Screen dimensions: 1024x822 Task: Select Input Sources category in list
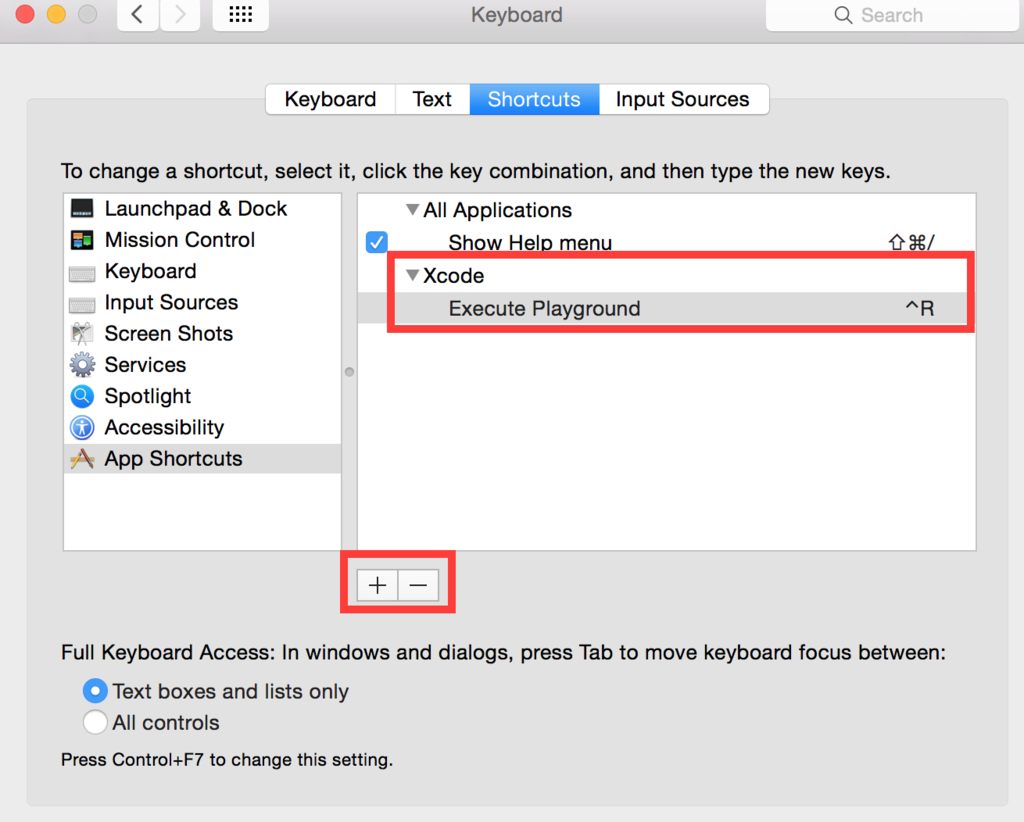coord(202,302)
